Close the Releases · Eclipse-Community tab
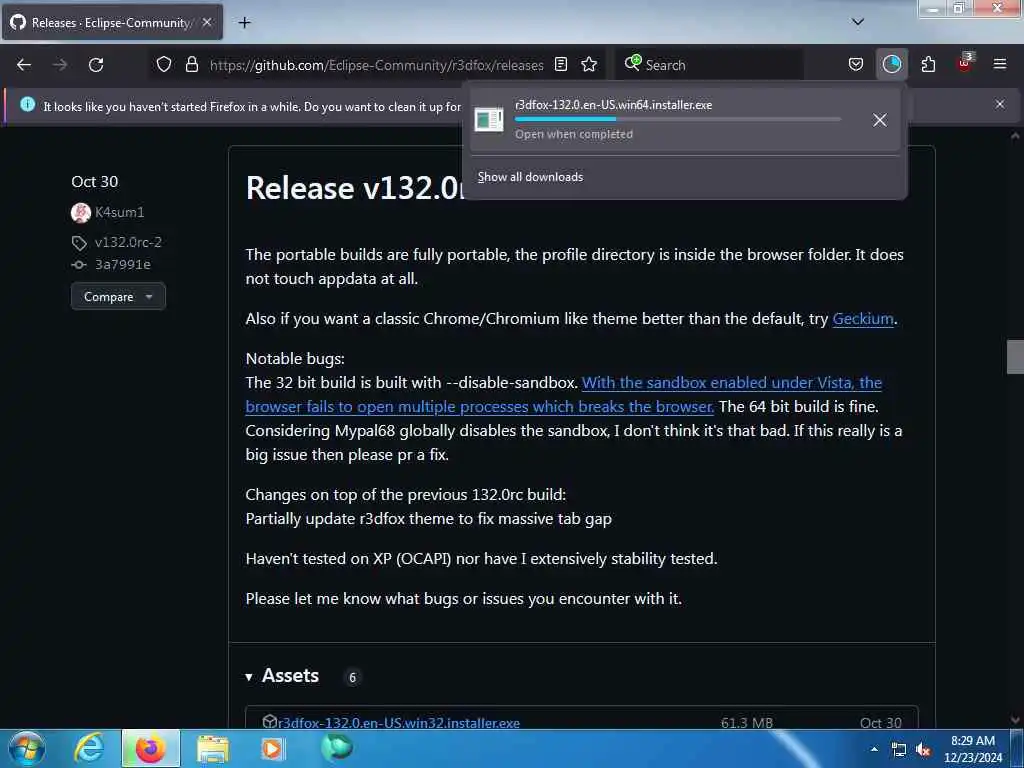Viewport: 1024px width, 768px height. (x=207, y=22)
